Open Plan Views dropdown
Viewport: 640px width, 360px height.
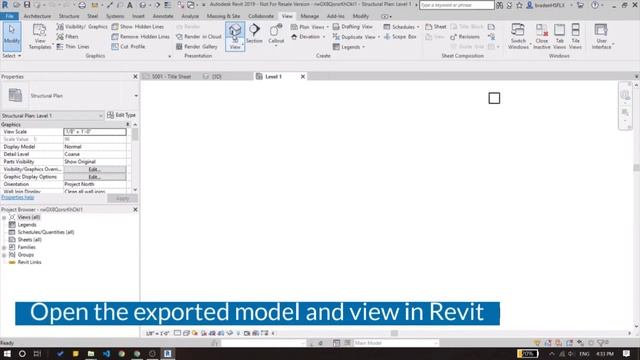309,27
